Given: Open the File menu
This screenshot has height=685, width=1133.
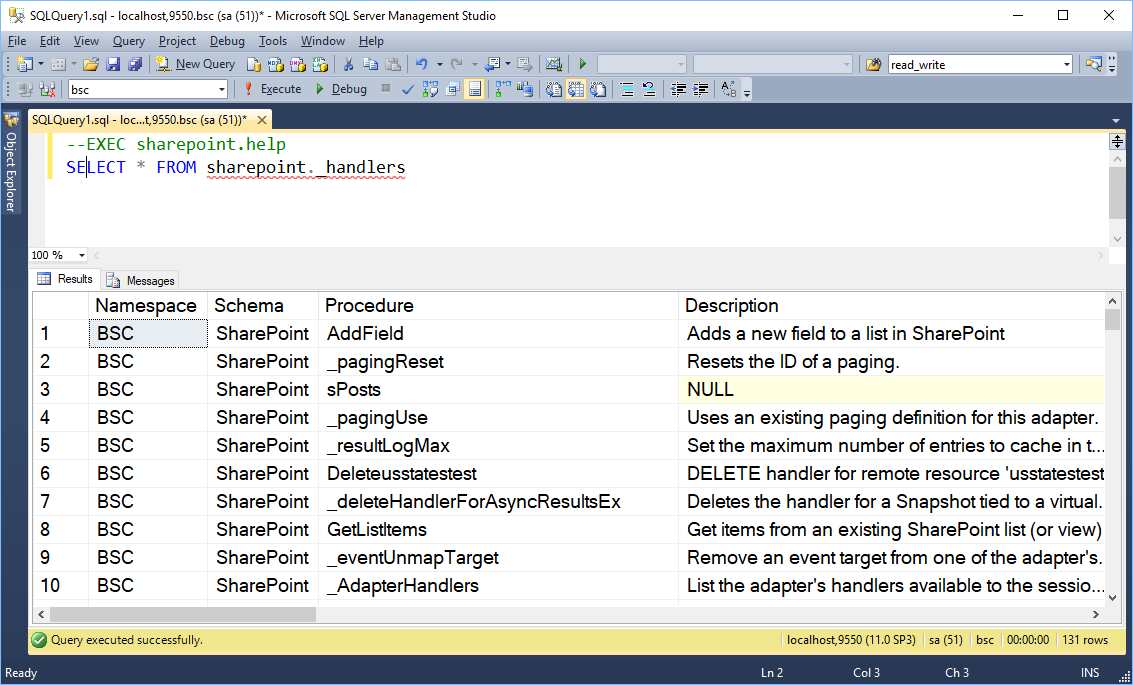Looking at the screenshot, I should [x=17, y=41].
